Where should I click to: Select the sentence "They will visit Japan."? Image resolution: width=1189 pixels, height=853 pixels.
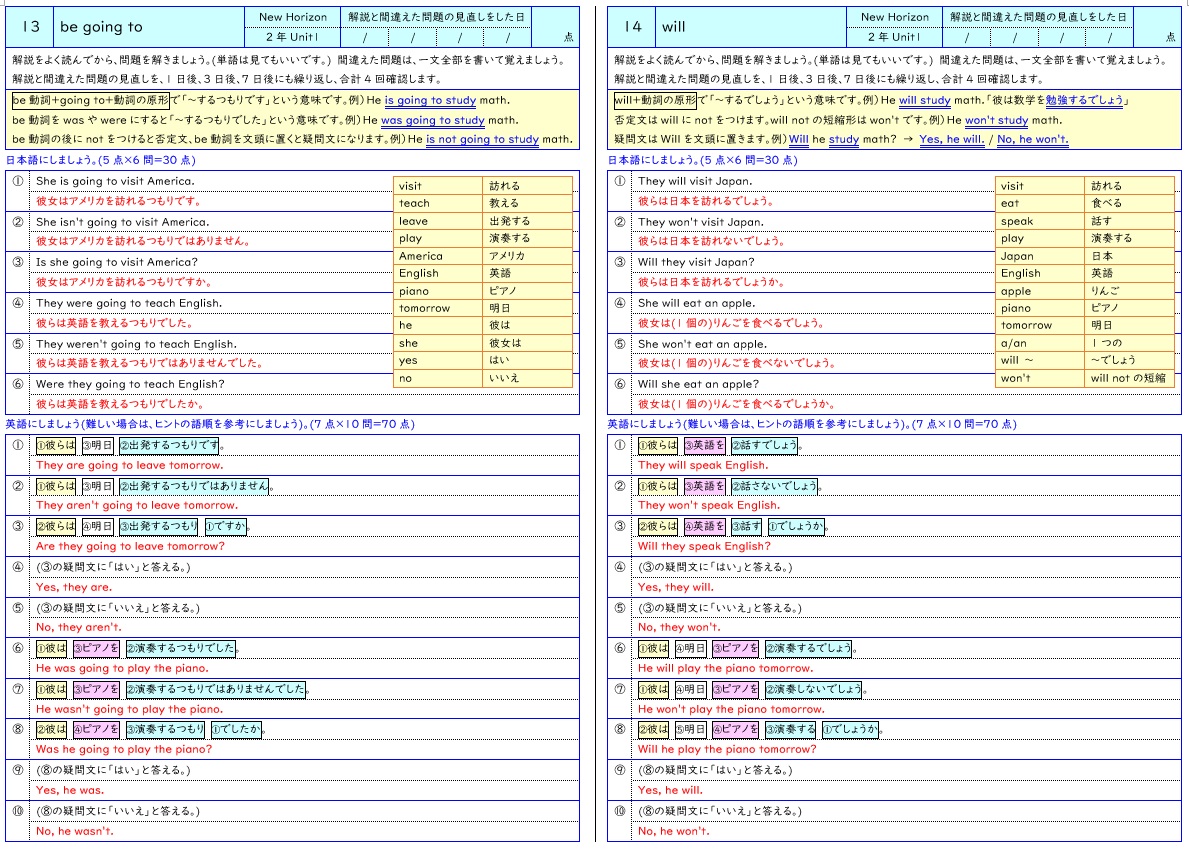pyautogui.click(x=695, y=181)
